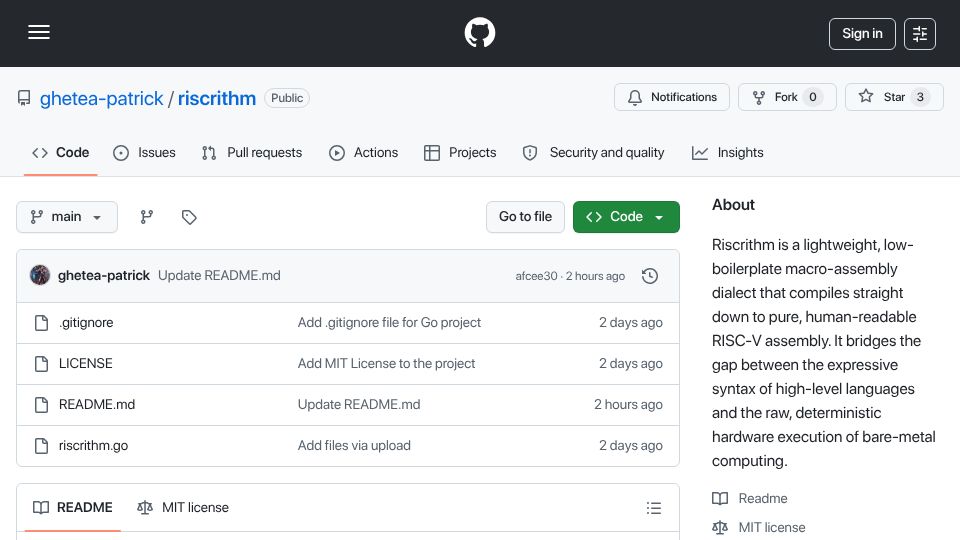This screenshot has width=960, height=540.
Task: Open commit 'Add MIT License to the project'
Action: point(386,364)
